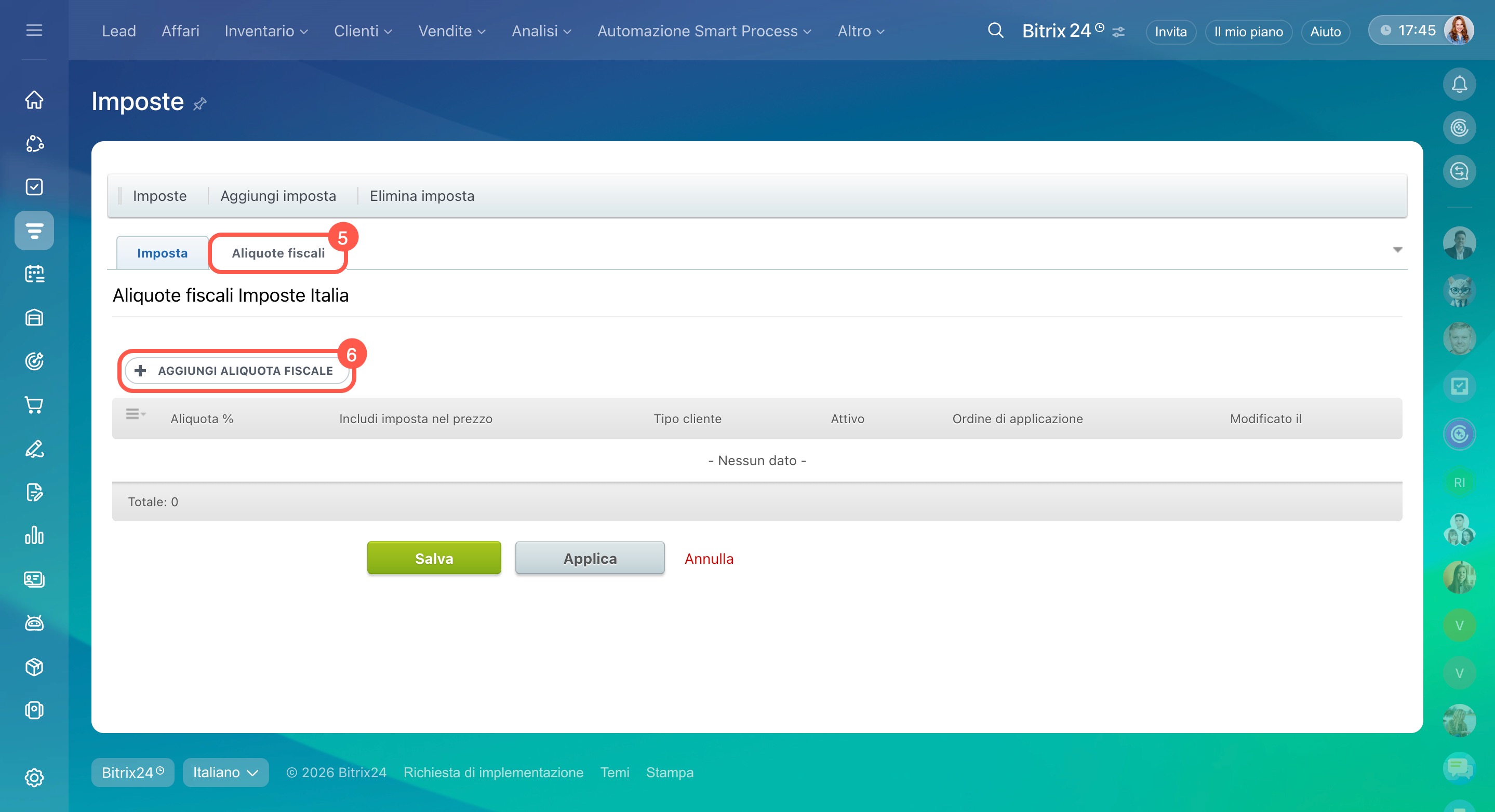The image size is (1495, 812).
Task: Open the shopping cart icon in sidebar
Action: tap(34, 405)
